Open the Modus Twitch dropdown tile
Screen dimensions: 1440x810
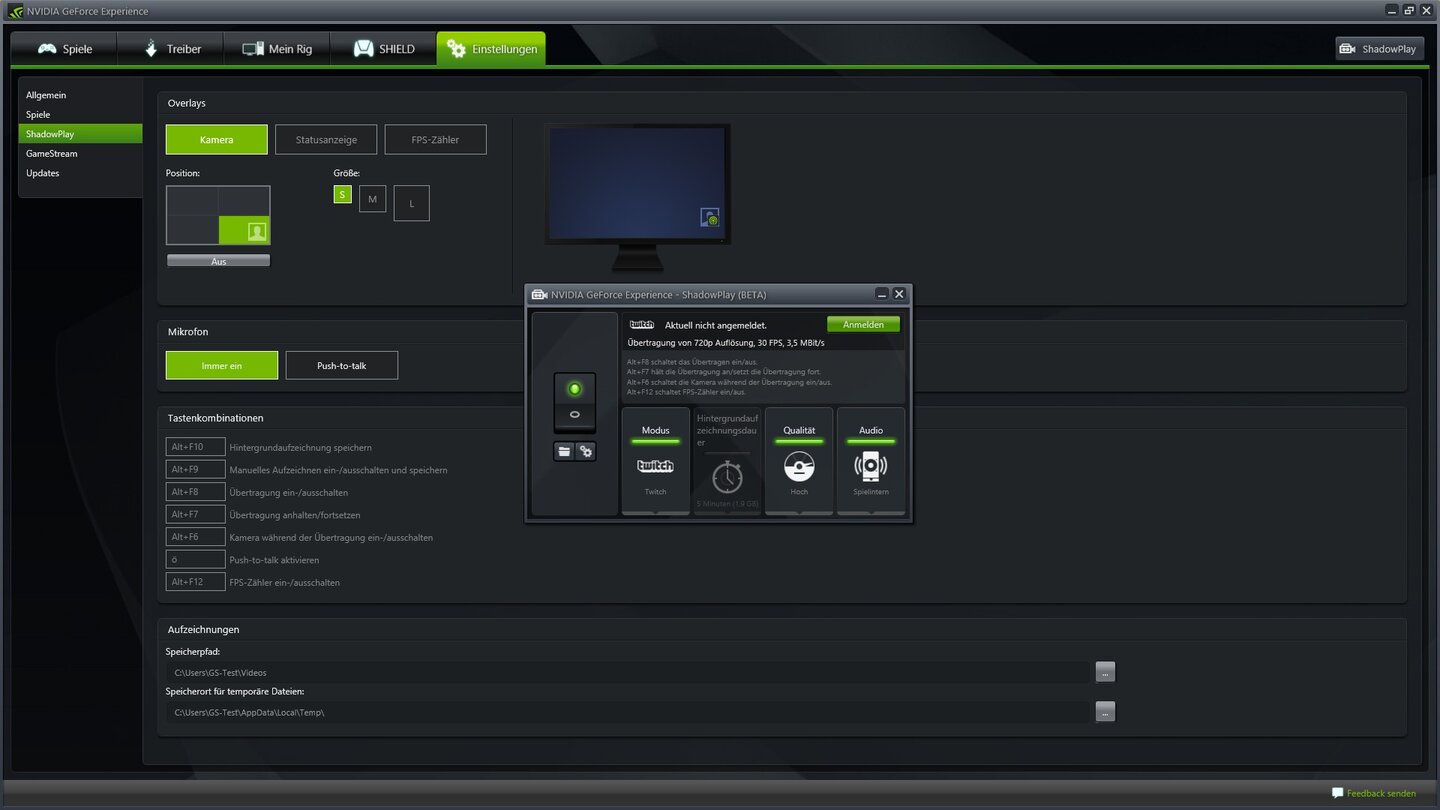[x=656, y=461]
